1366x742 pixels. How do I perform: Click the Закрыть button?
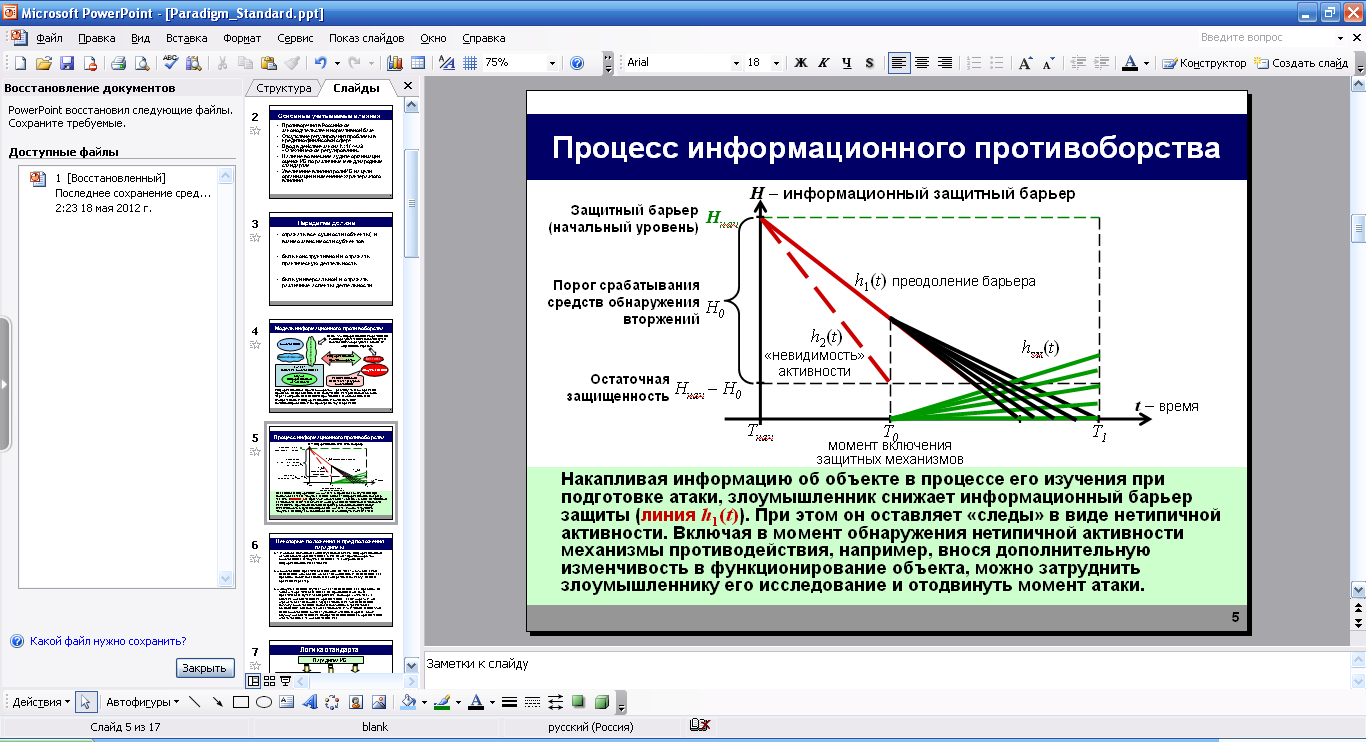[x=205, y=668]
